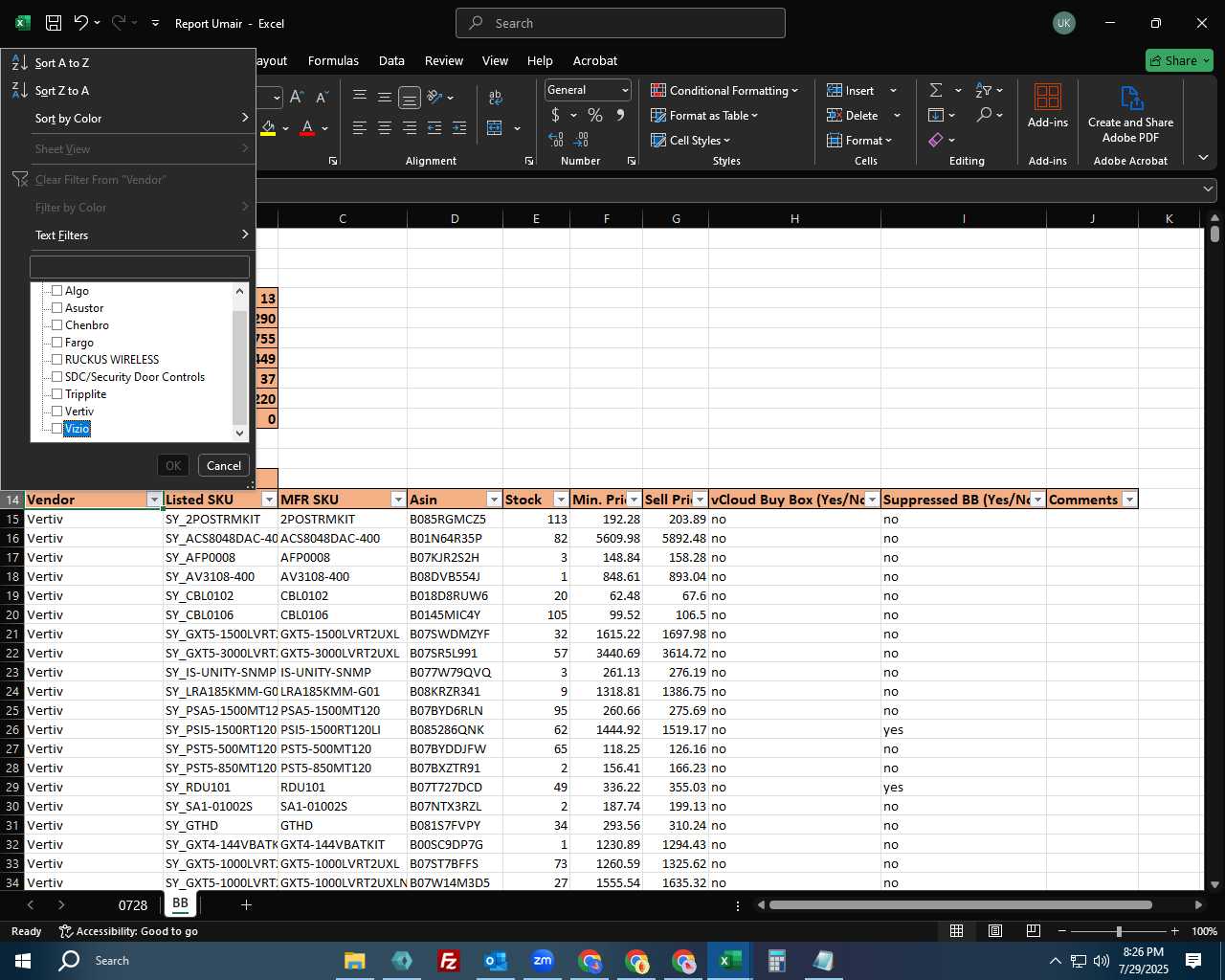Apply Percent Style format
The width and height of the screenshot is (1225, 980).
[x=595, y=115]
